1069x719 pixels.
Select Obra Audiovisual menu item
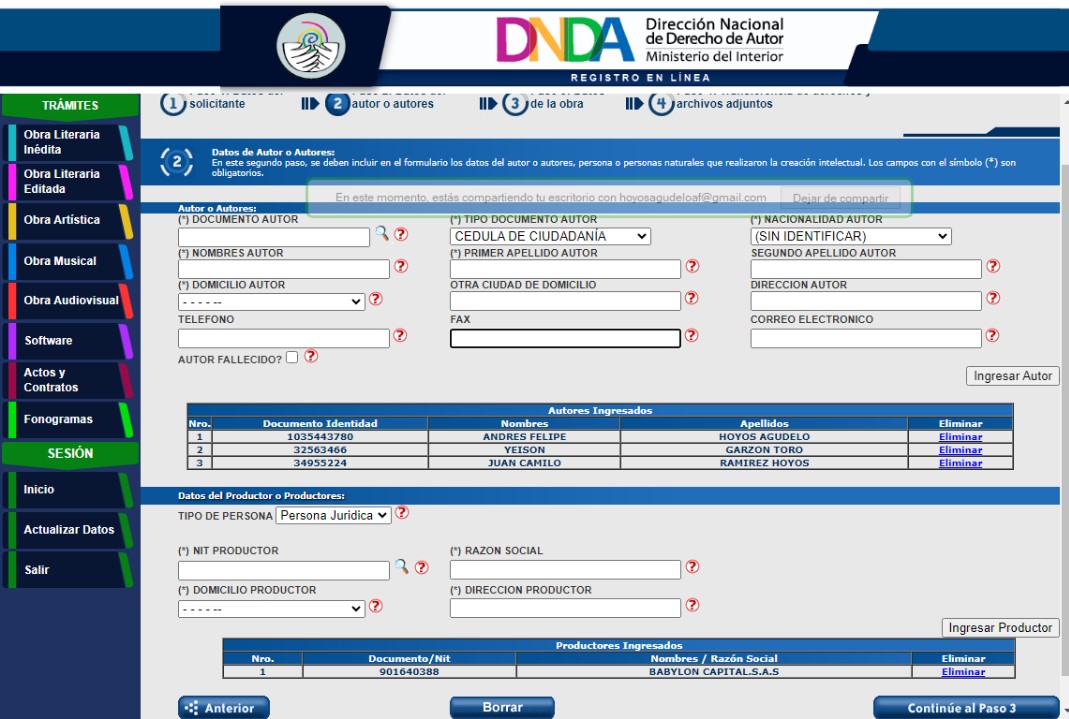click(68, 301)
